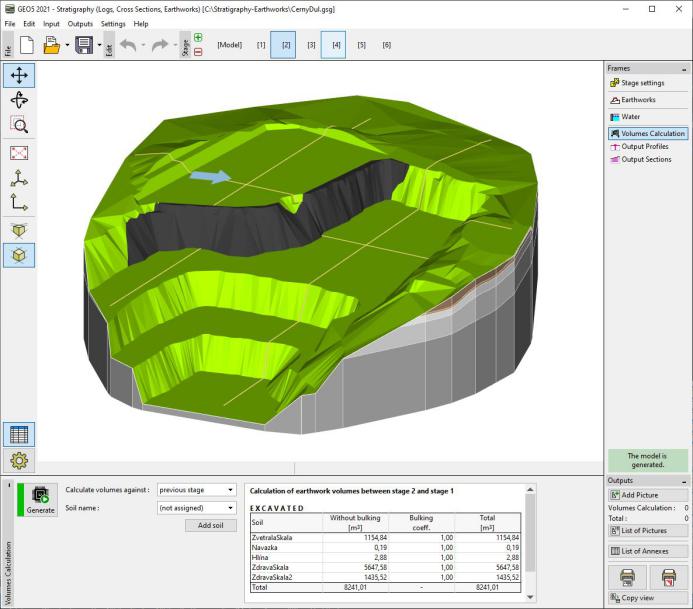Image resolution: width=693 pixels, height=609 pixels.
Task: Click the Add soil button
Action: point(211,525)
